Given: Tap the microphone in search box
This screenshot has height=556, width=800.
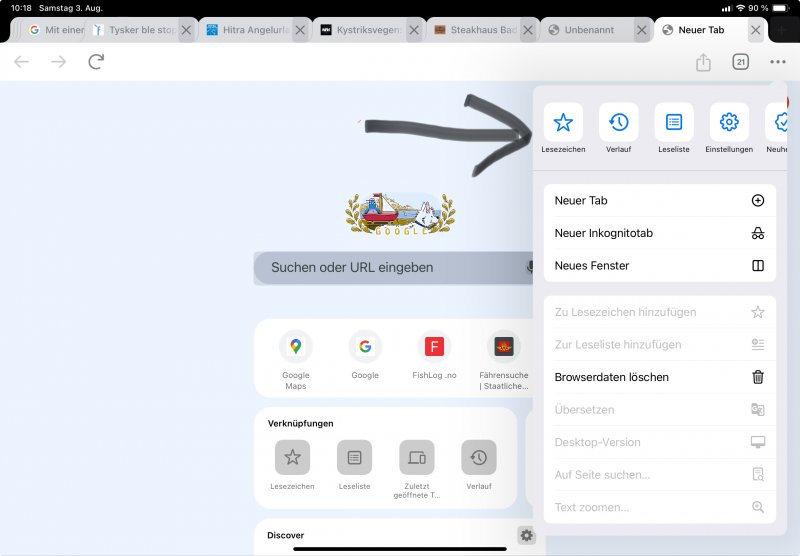Looking at the screenshot, I should tap(530, 267).
